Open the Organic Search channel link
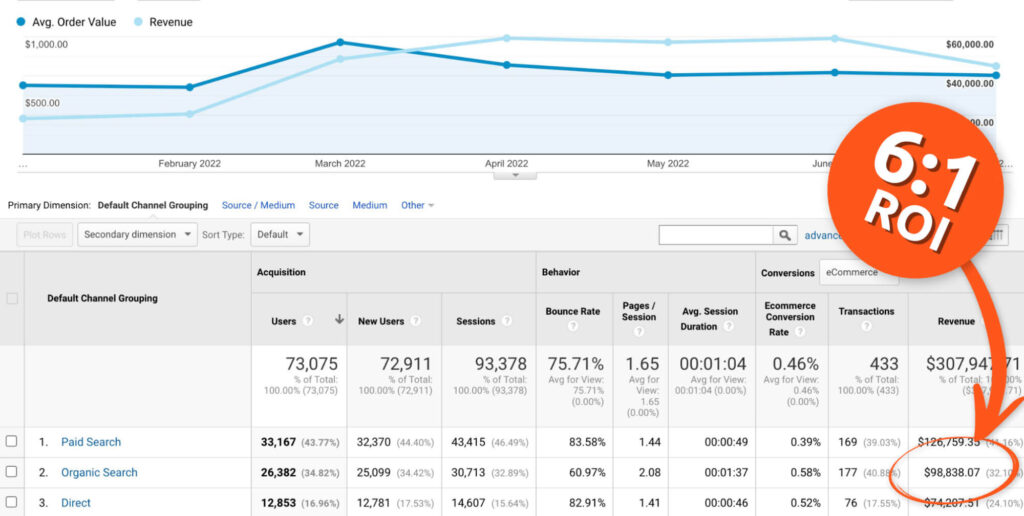The height and width of the screenshot is (516, 1024). [99, 472]
